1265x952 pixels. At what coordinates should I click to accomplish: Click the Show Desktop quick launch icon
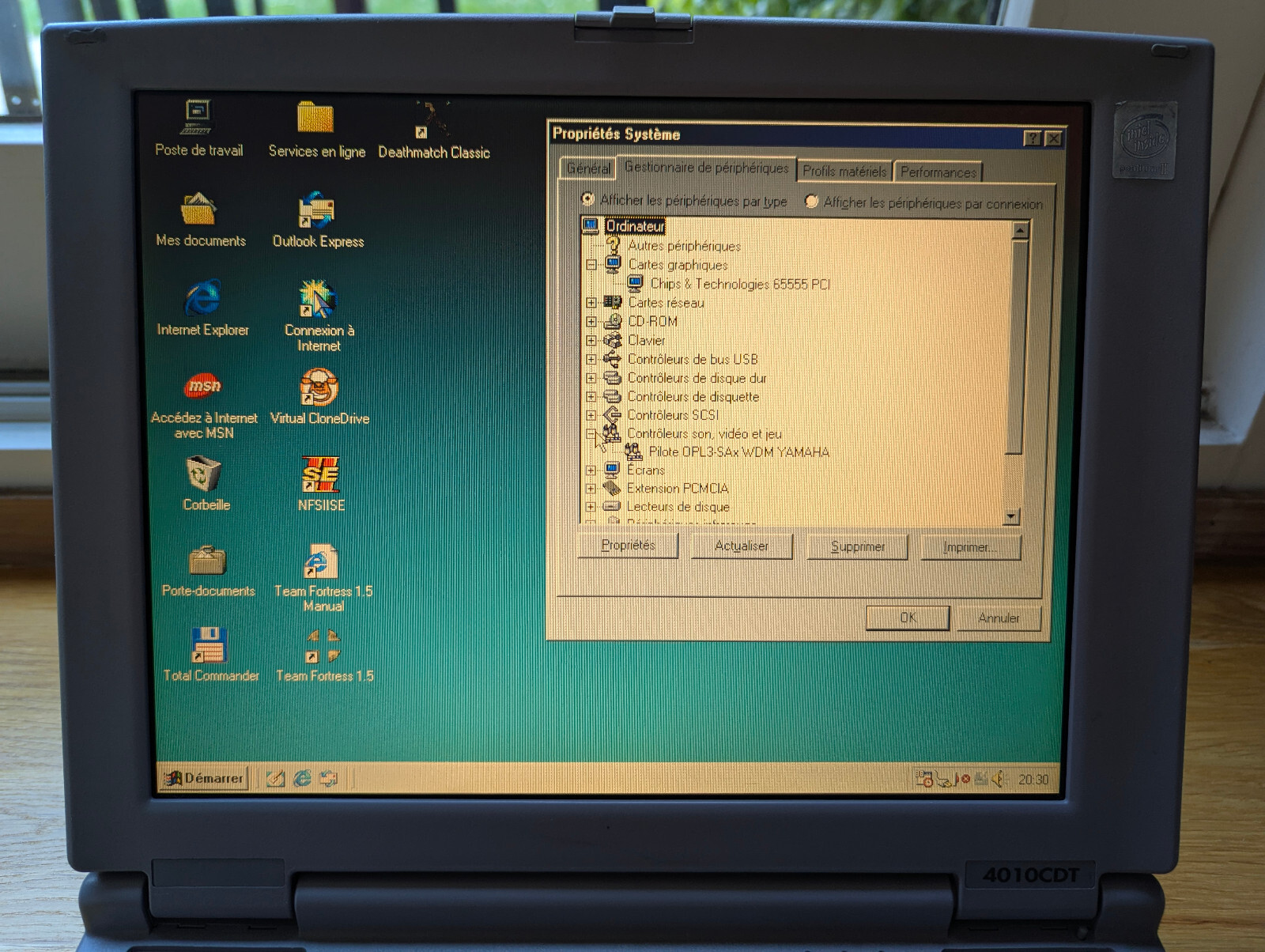click(275, 779)
